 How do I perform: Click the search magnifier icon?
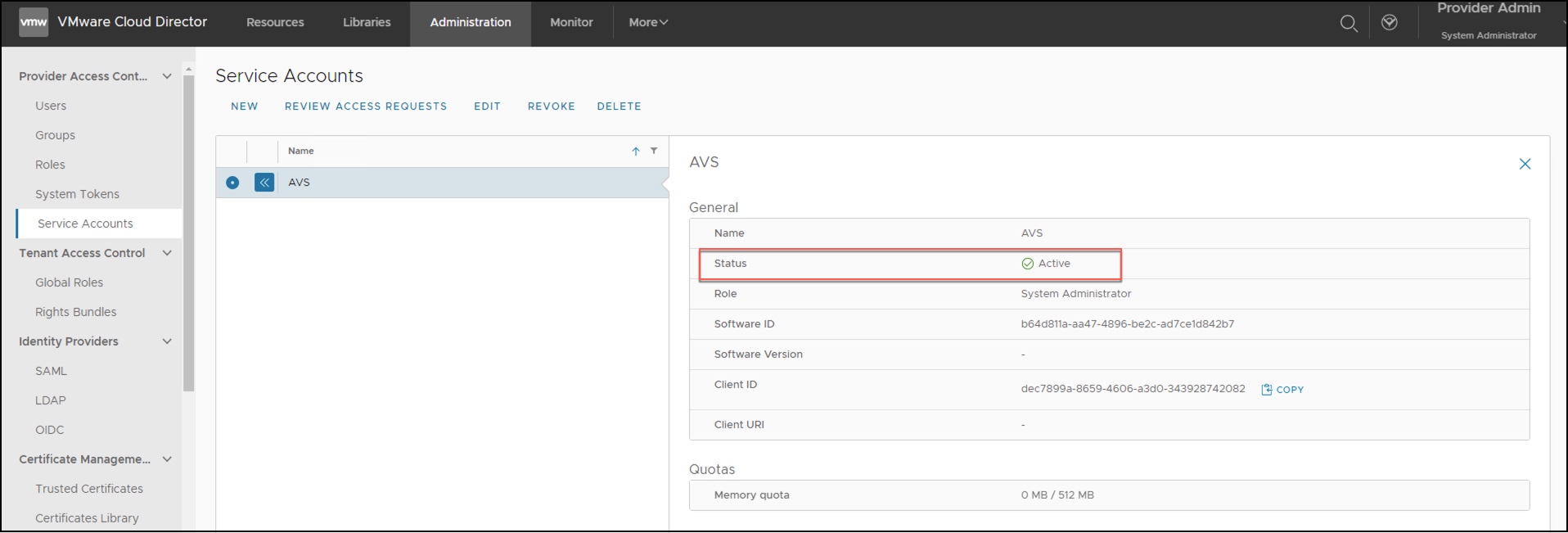pos(1349,24)
